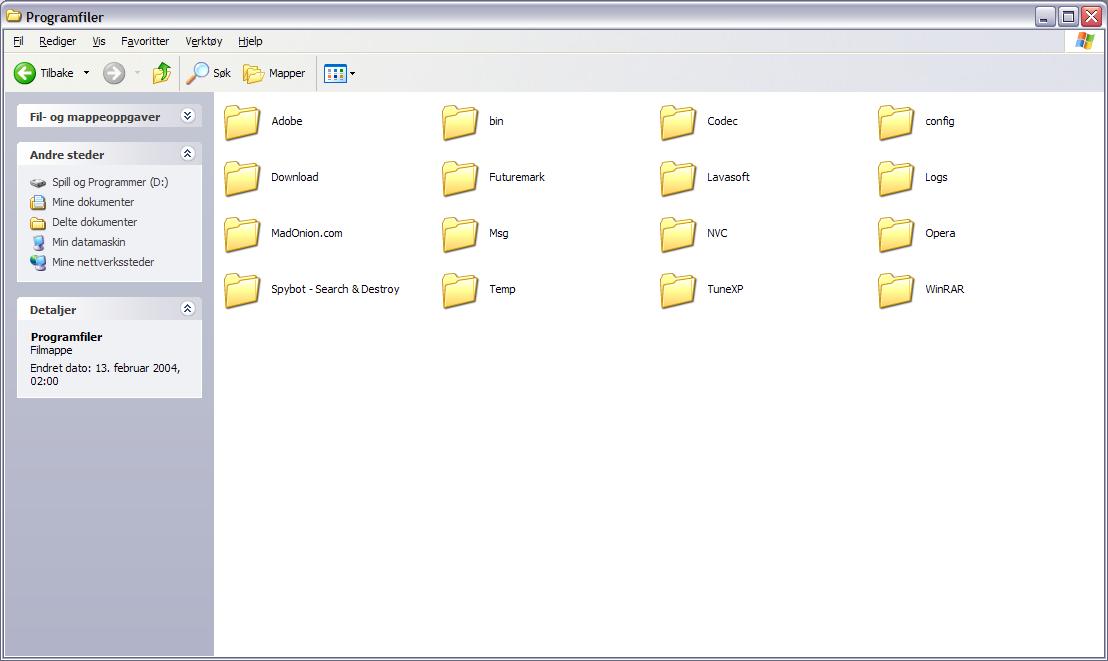Select the Adobe folder icon

coord(242,122)
